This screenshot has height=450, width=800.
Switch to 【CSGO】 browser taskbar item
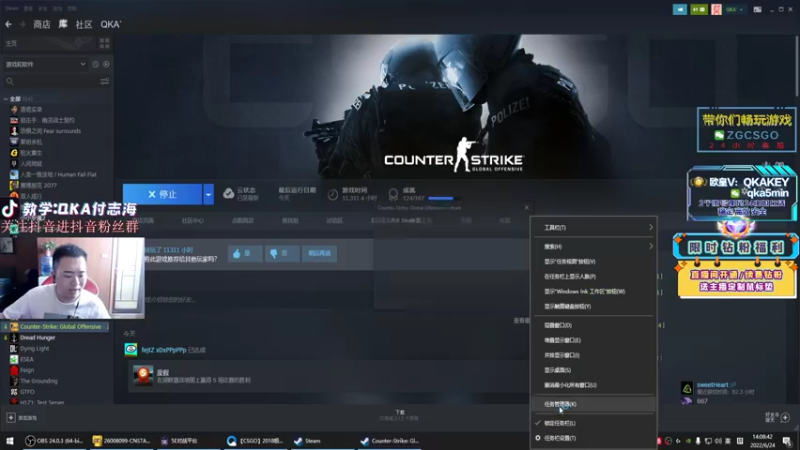(255, 441)
